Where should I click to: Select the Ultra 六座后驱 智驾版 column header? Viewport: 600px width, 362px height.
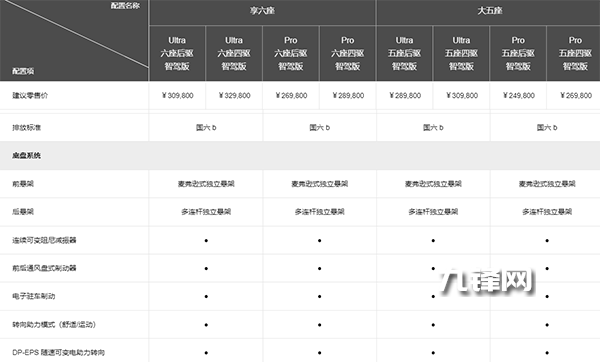click(x=177, y=54)
